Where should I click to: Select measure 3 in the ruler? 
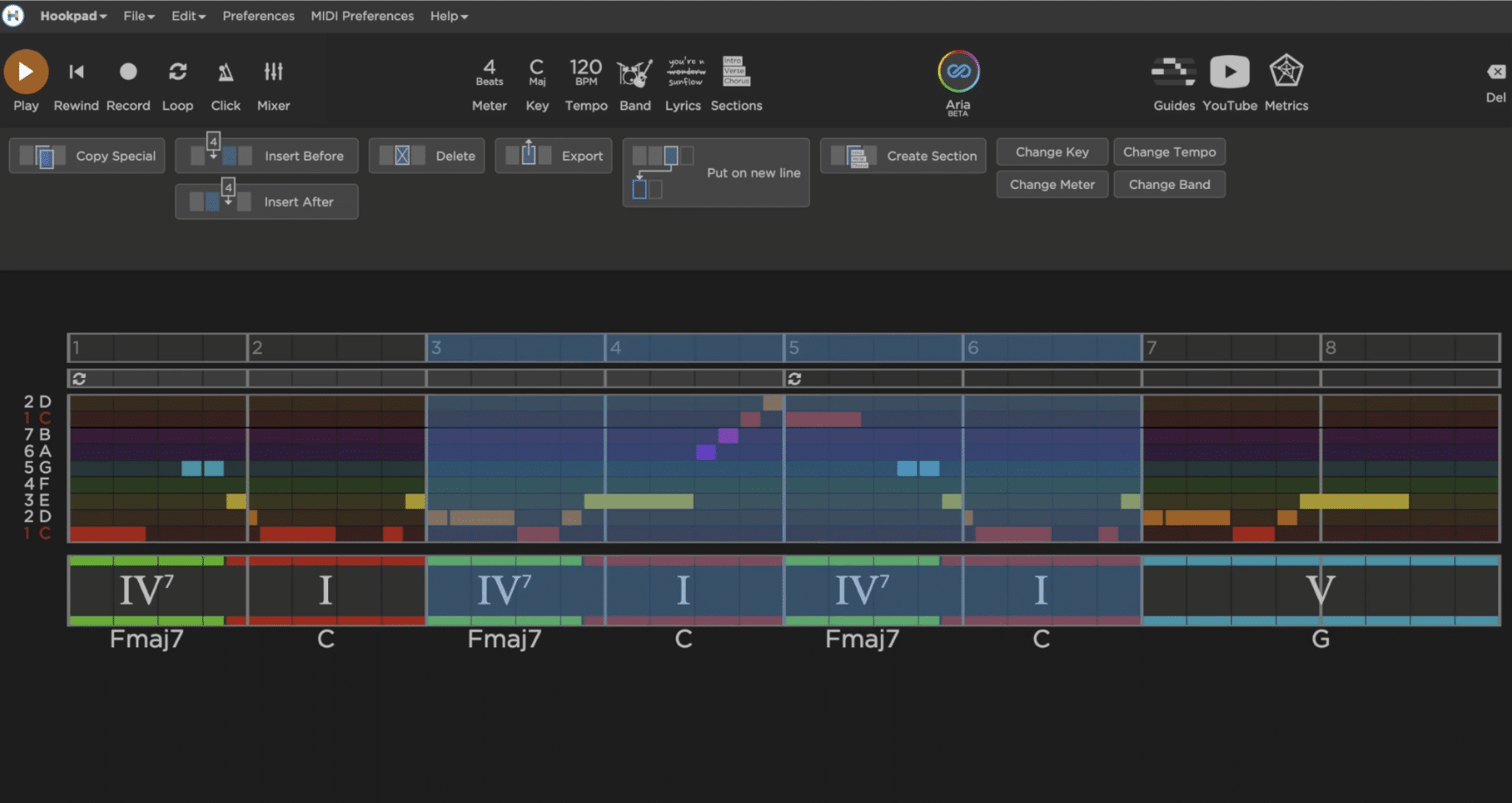515,347
